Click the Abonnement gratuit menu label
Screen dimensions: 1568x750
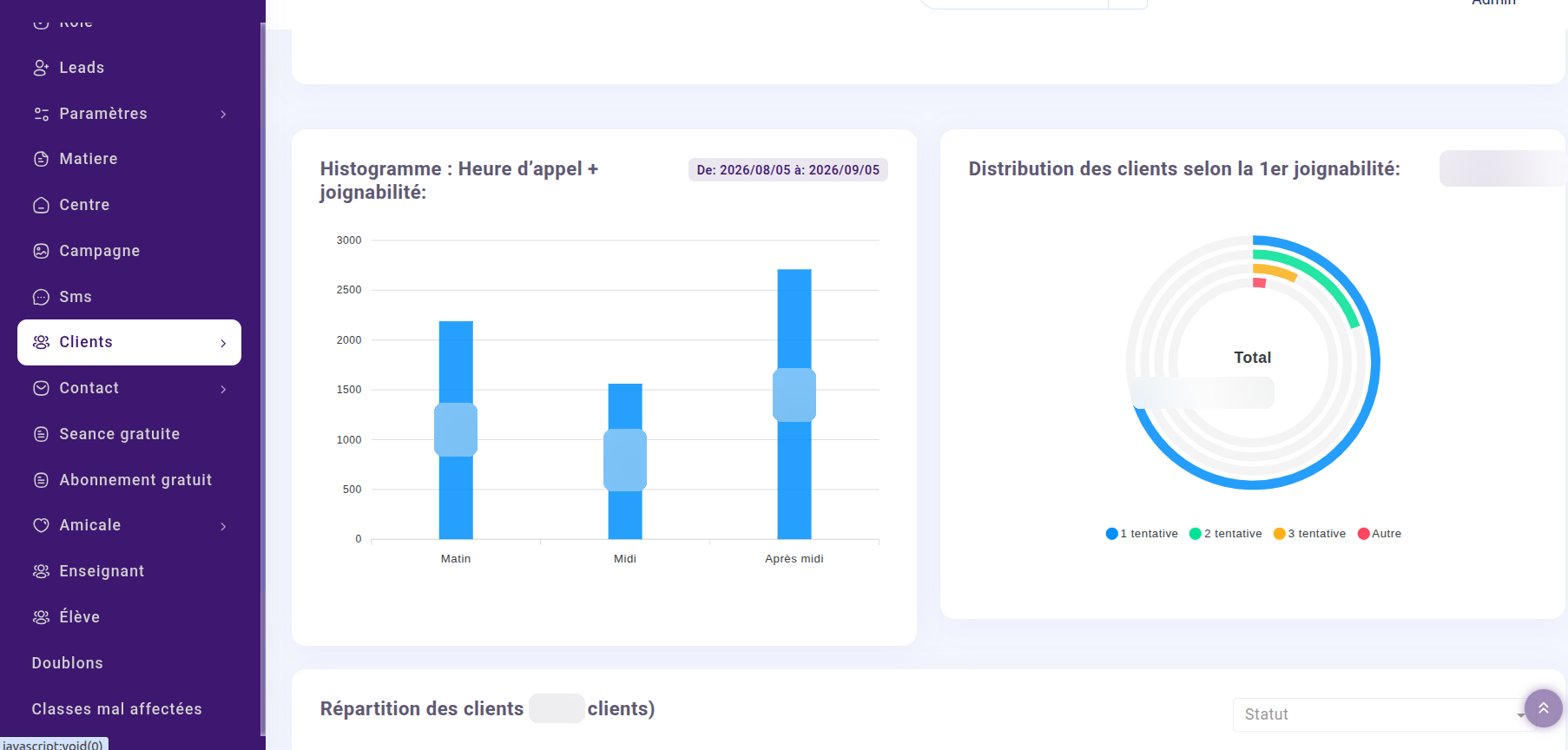pos(135,480)
